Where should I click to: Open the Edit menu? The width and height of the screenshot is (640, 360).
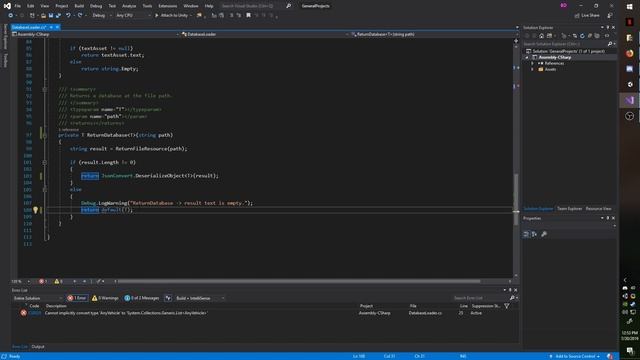(31, 6)
